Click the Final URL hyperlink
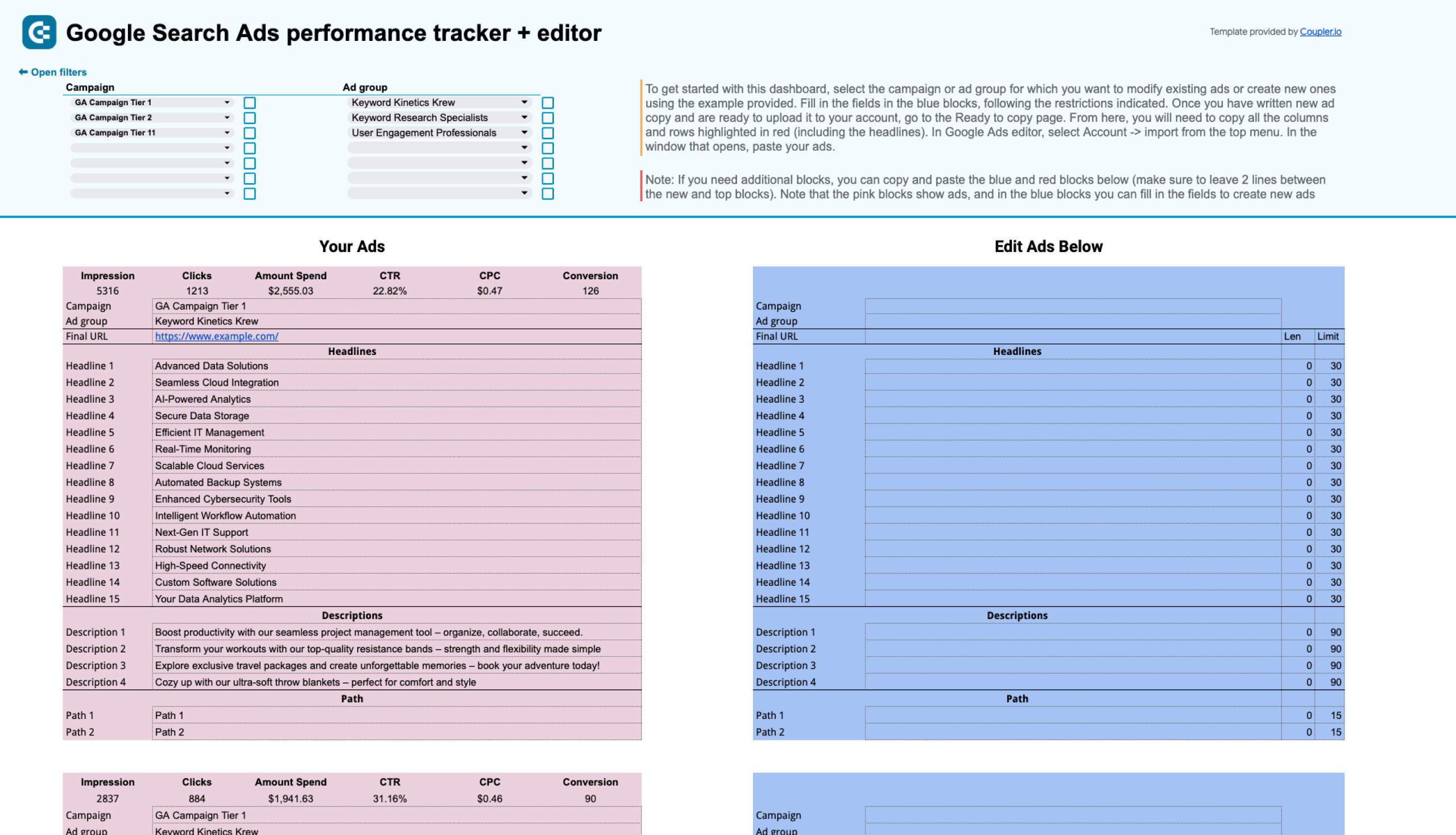 [x=216, y=336]
